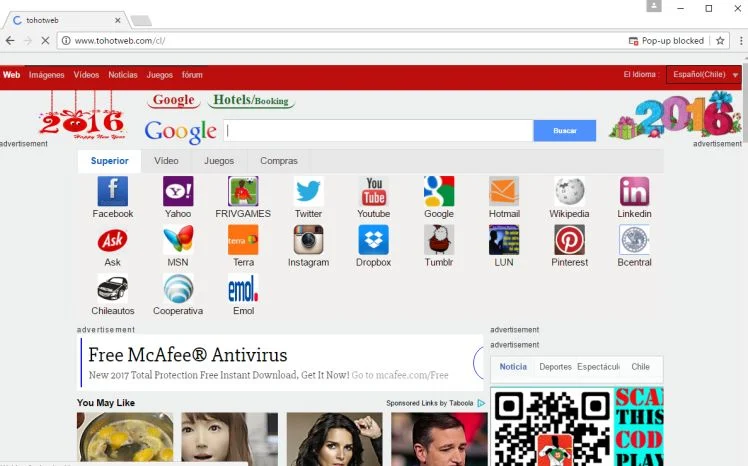Open Imágenes in the red navigation bar

[x=46, y=75]
